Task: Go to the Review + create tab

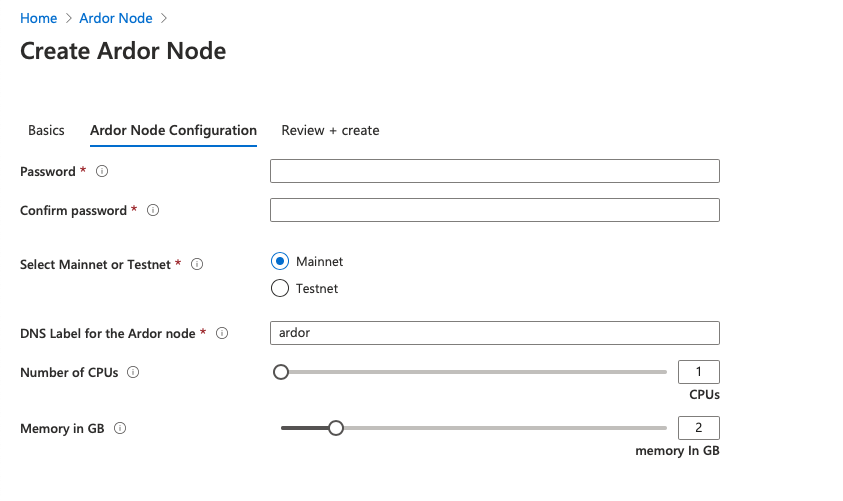Action: [x=330, y=131]
